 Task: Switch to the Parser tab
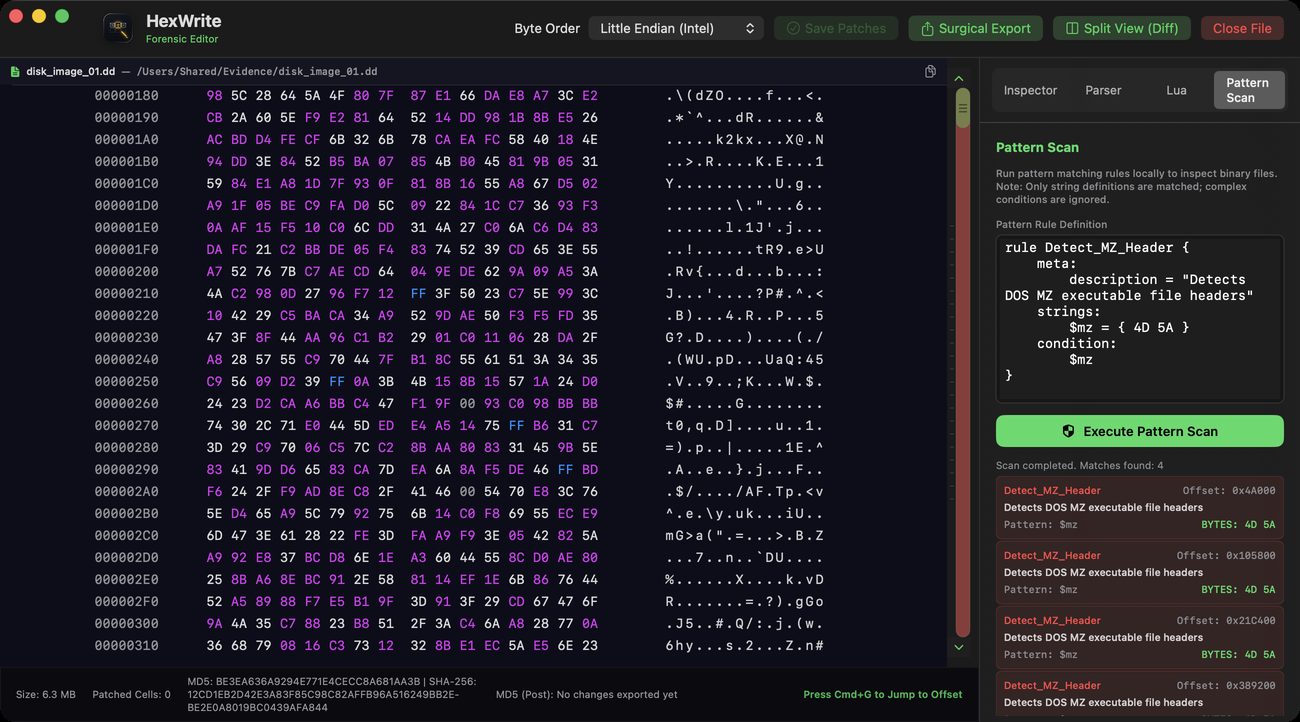coord(1103,90)
